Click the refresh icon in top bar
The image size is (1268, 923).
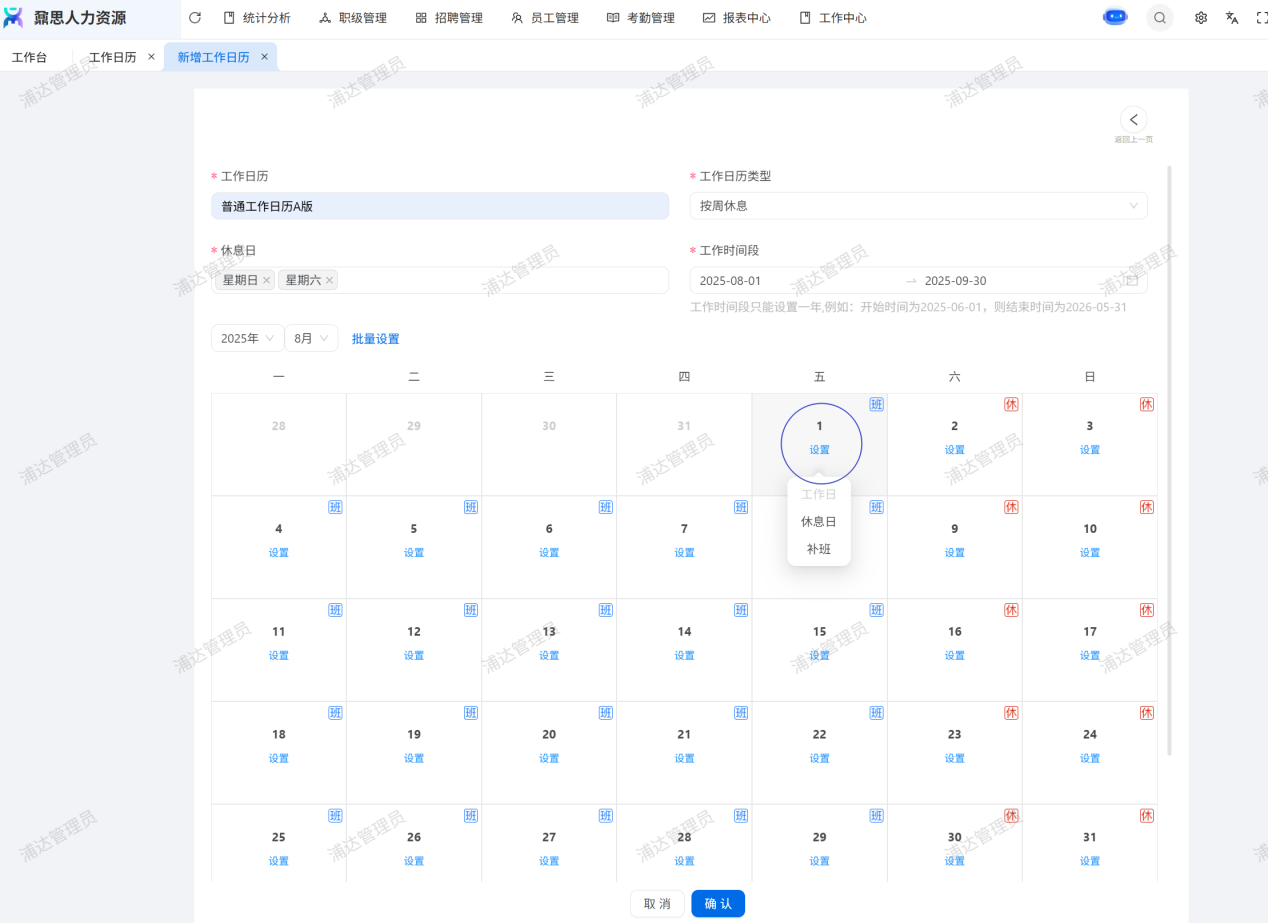tap(195, 18)
